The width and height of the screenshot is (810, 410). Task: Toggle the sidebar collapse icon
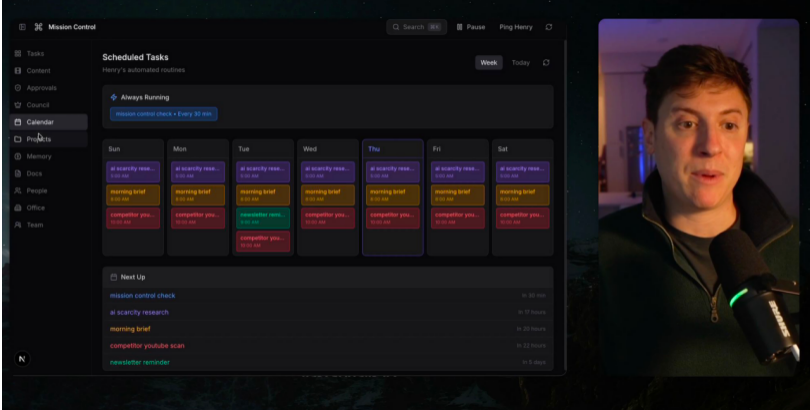point(22,27)
